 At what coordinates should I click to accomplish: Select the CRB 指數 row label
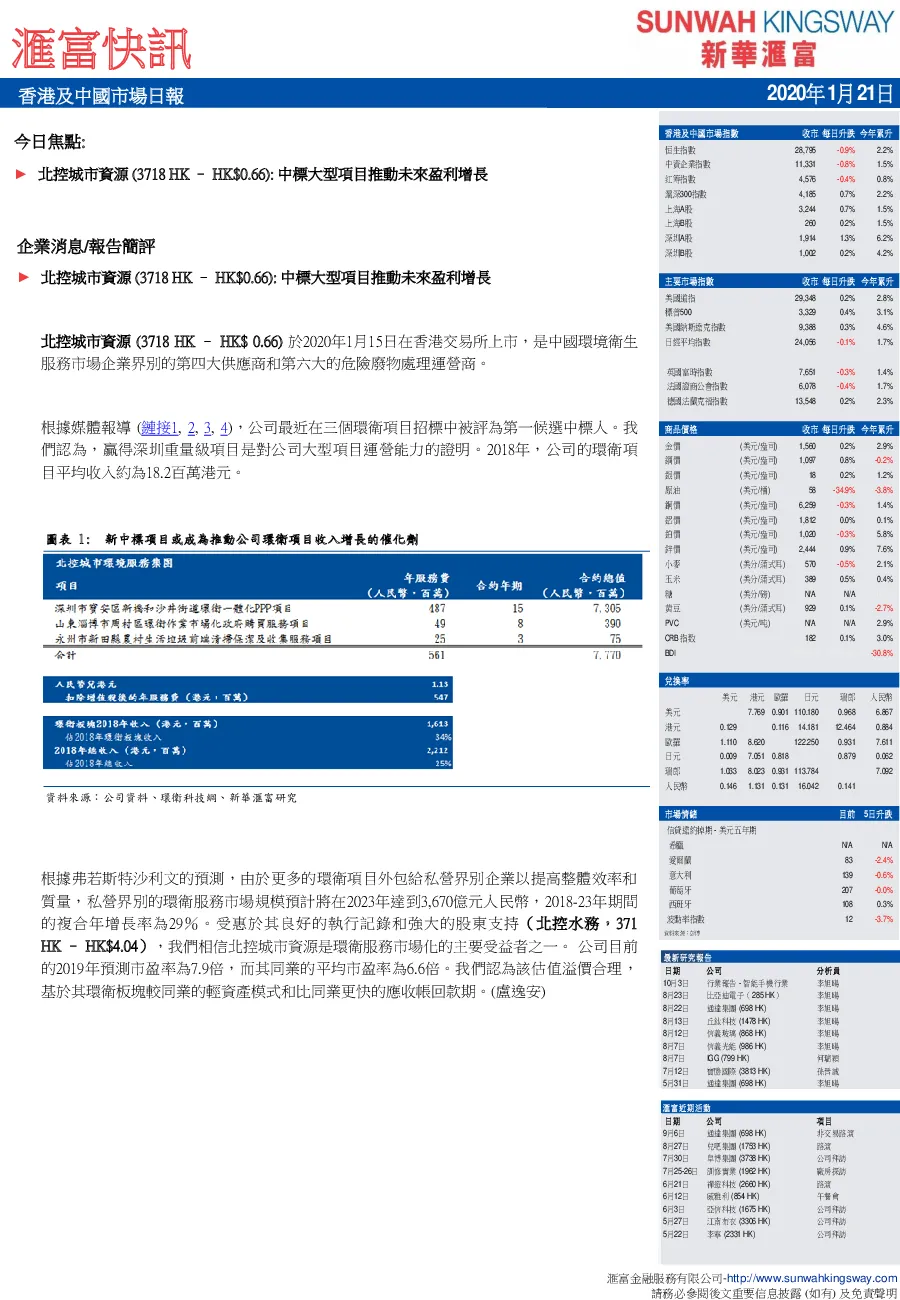tap(680, 638)
